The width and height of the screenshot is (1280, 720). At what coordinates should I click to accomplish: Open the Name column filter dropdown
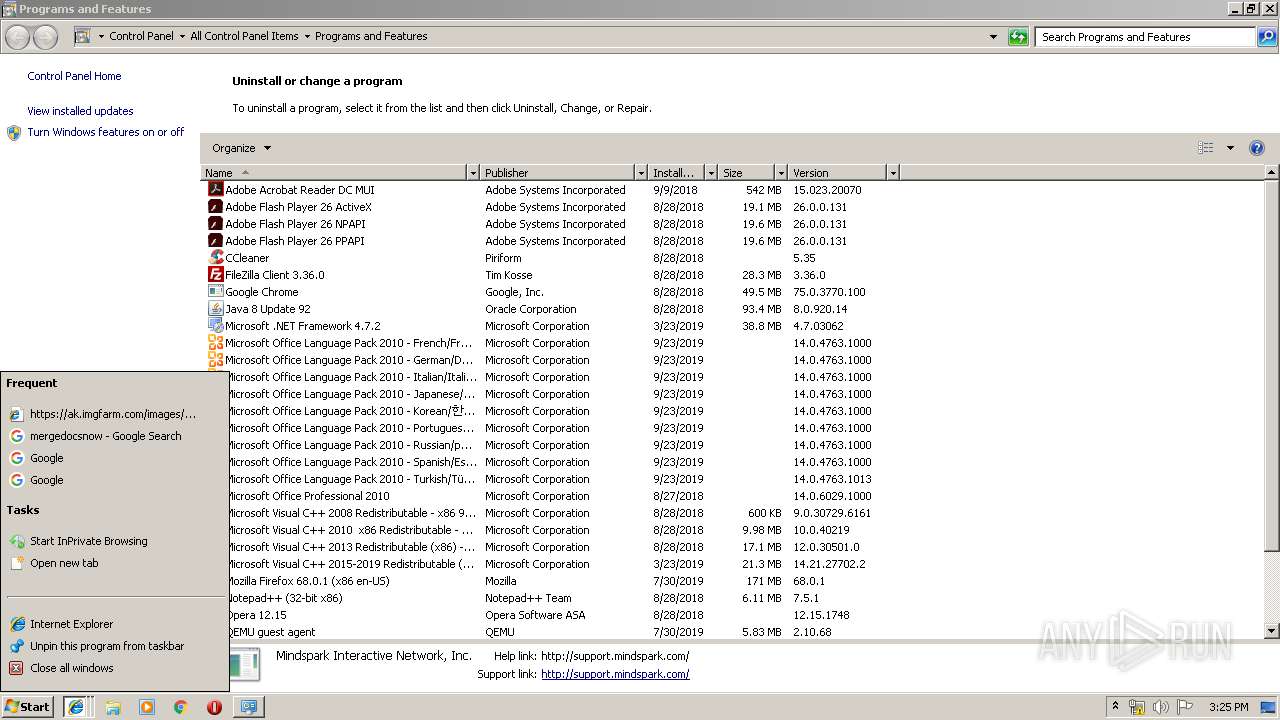473,173
